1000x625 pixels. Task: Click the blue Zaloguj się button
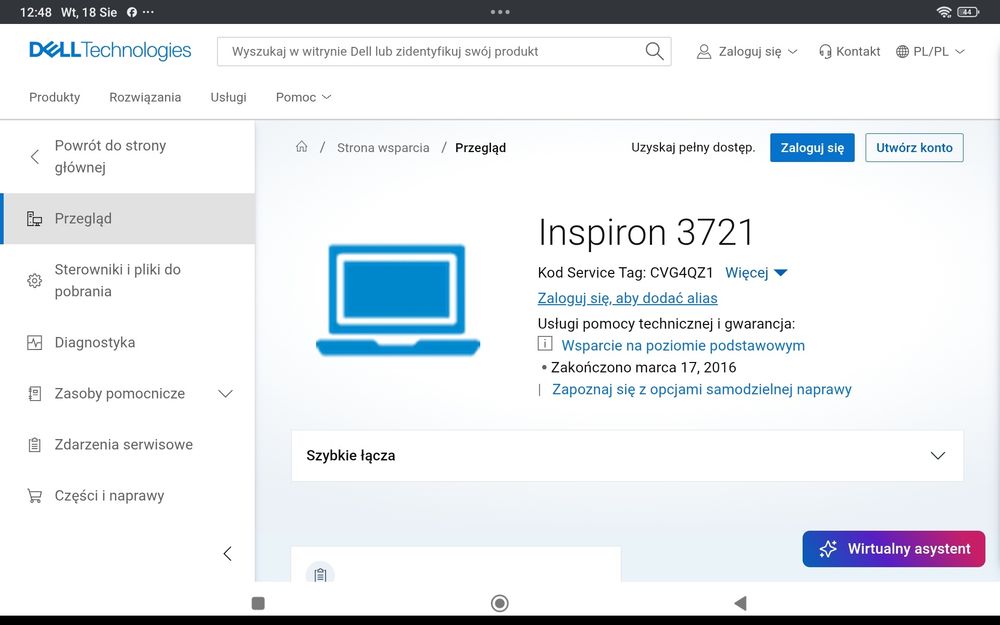[812, 147]
